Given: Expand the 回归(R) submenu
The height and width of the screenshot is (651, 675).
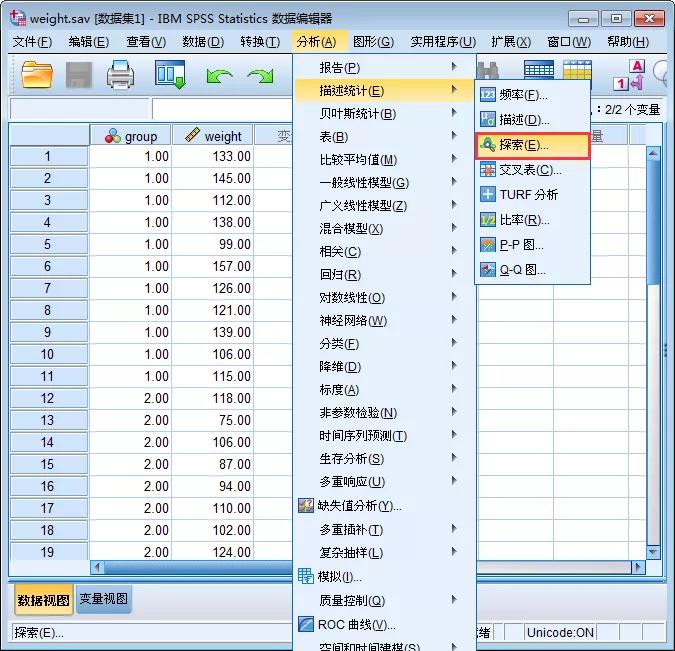Looking at the screenshot, I should (x=384, y=275).
